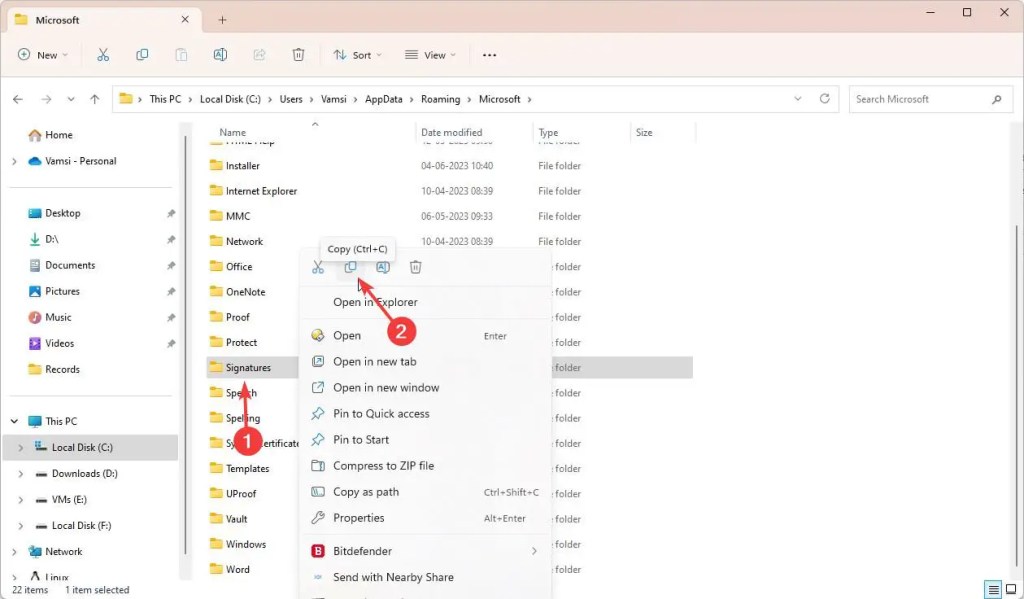Expand address bar history dropdown
Viewport: 1024px width, 599px height.
[x=797, y=99]
